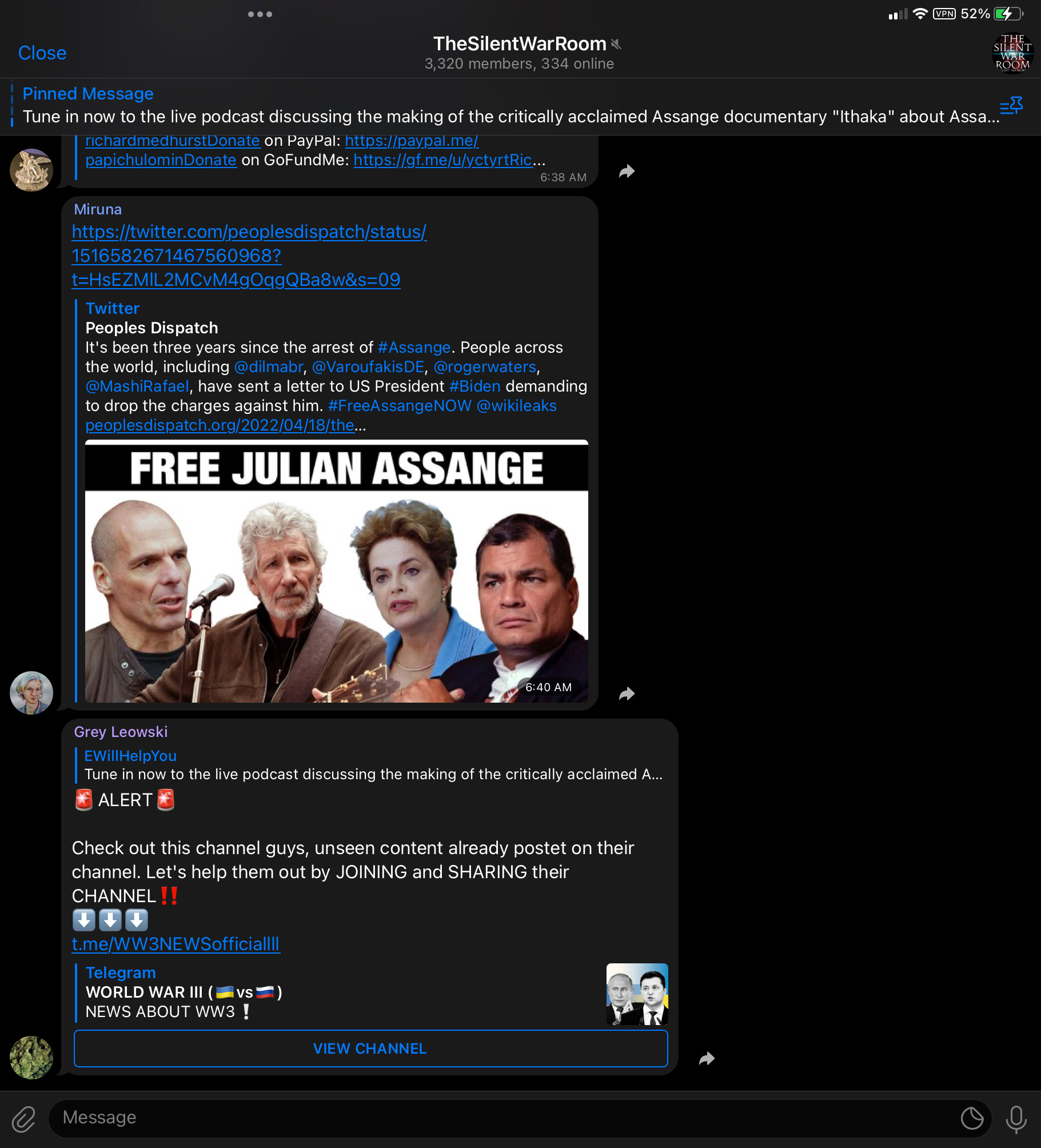Tap the VPN status indicator
Screen dimensions: 1041x1148
point(944,14)
